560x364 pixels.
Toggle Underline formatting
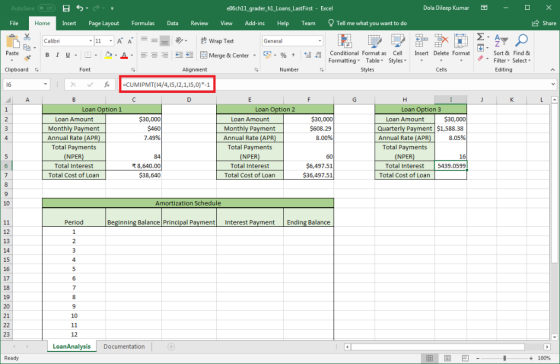pyautogui.click(x=68, y=55)
